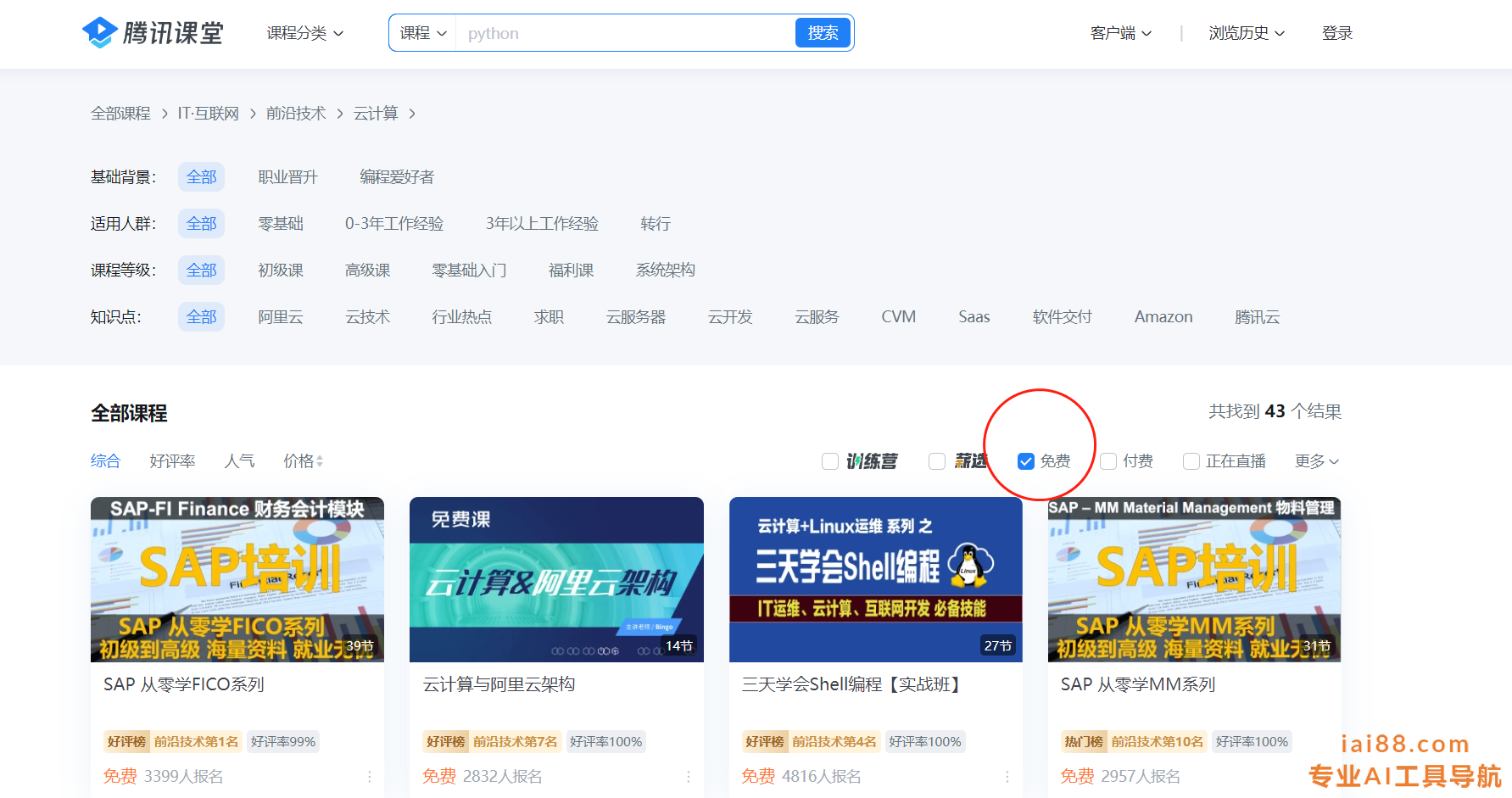Select 全部 in 课程等级 row

202,271
